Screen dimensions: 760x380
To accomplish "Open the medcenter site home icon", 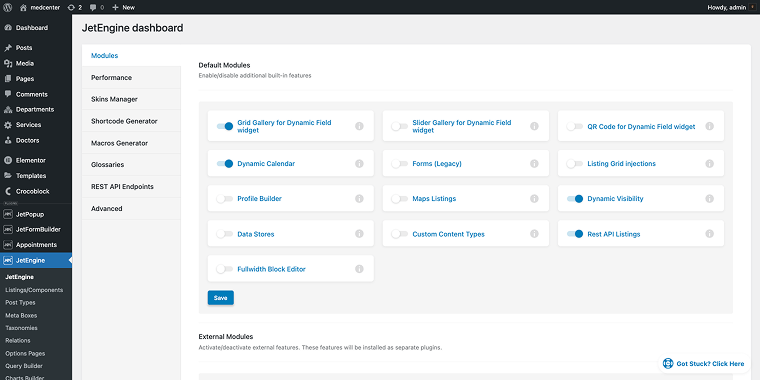I will click(x=24, y=7).
